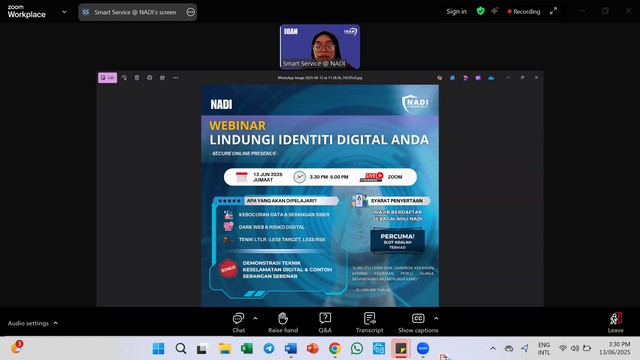
Task: Click Raise hand in Zoom toolbar
Action: (x=283, y=322)
